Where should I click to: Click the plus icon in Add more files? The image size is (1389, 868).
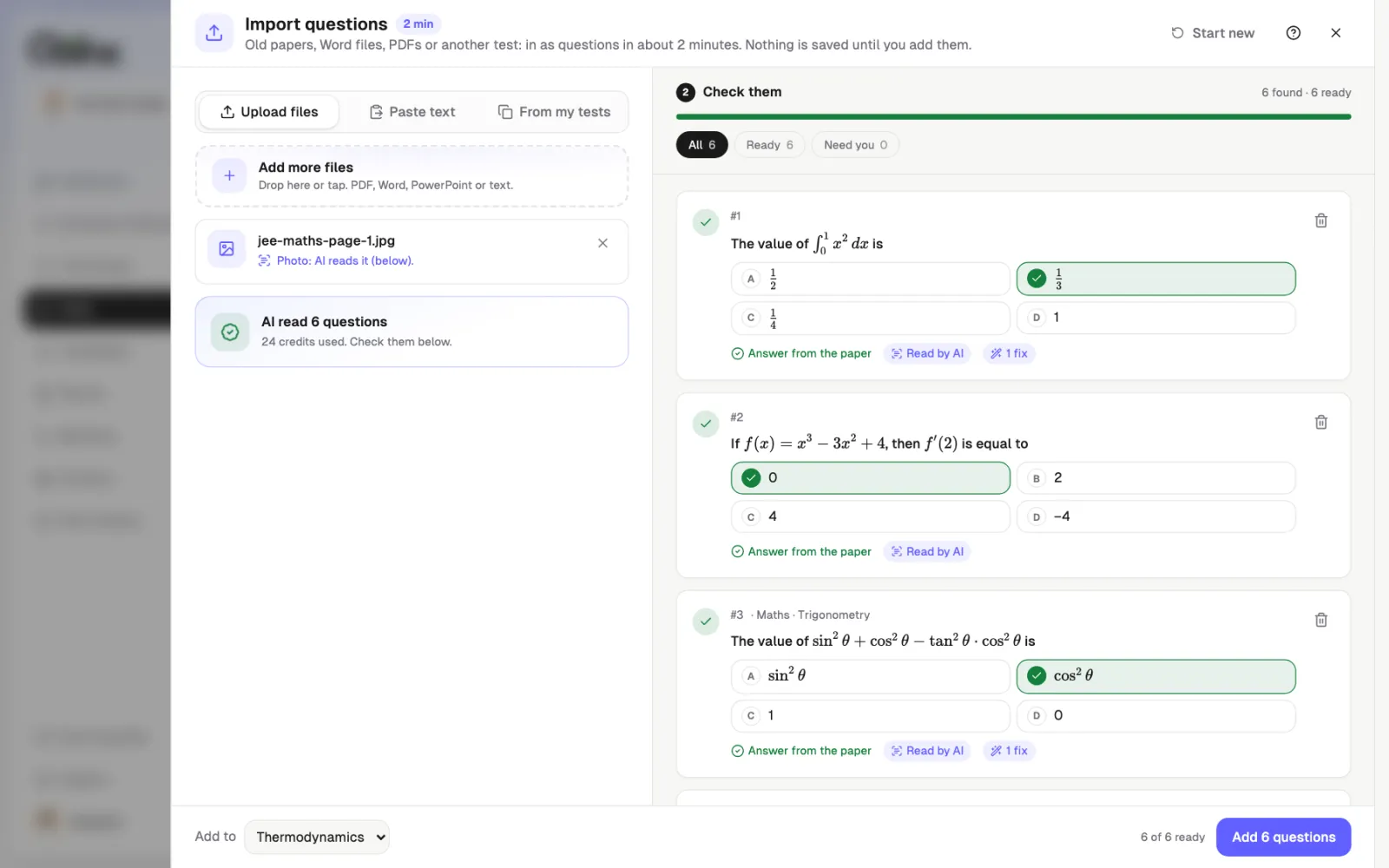click(x=229, y=175)
